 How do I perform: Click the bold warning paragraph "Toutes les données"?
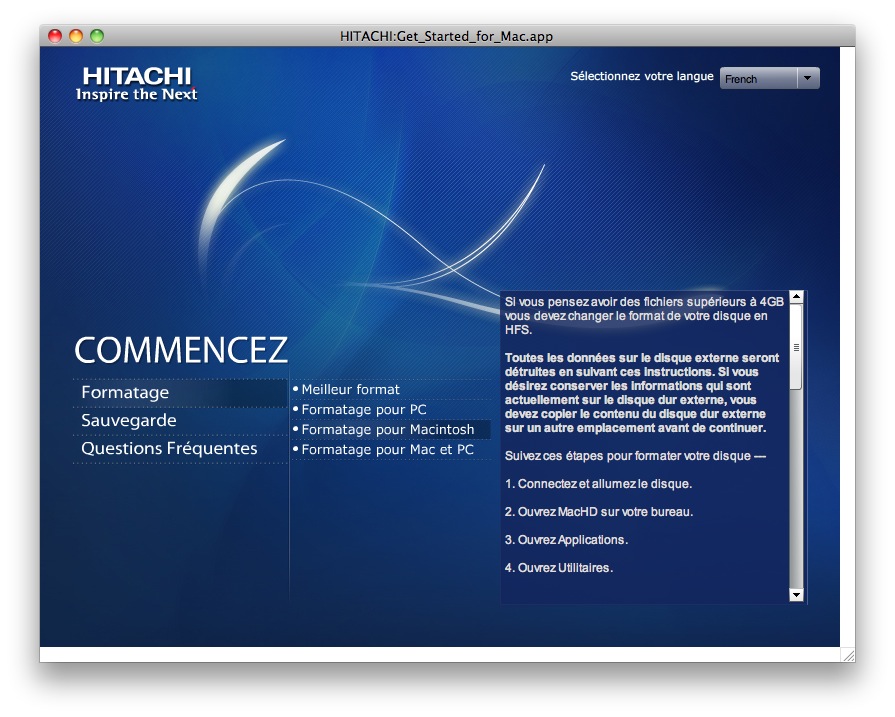[x=642, y=393]
